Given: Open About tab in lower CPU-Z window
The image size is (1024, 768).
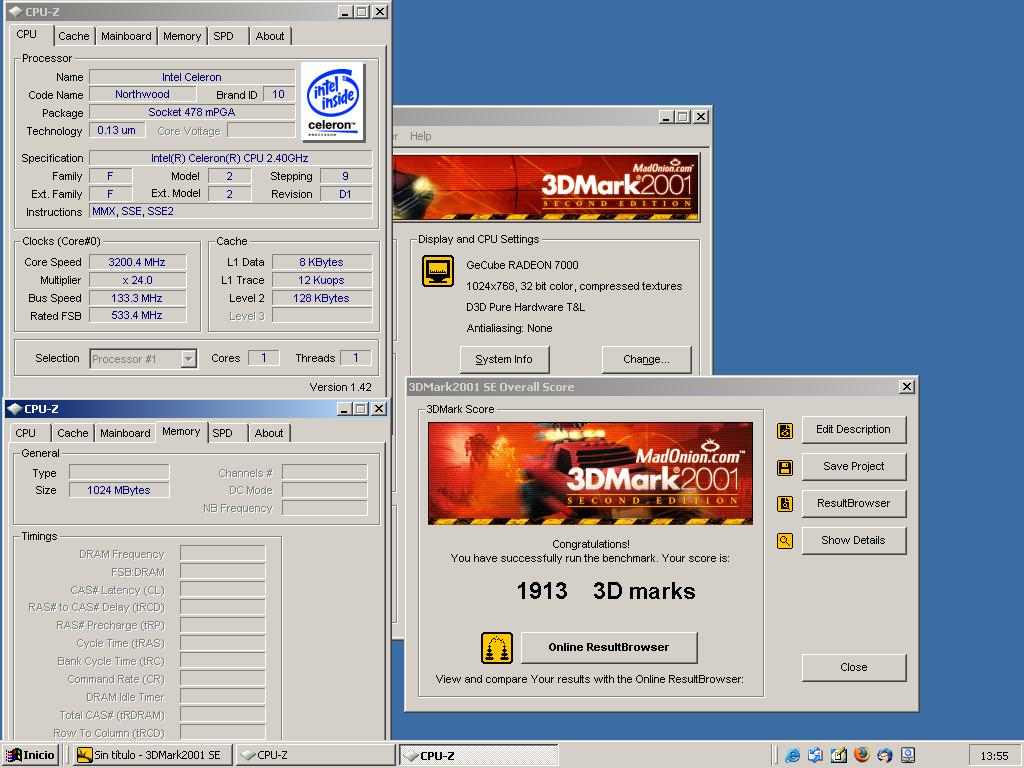Looking at the screenshot, I should pos(269,433).
